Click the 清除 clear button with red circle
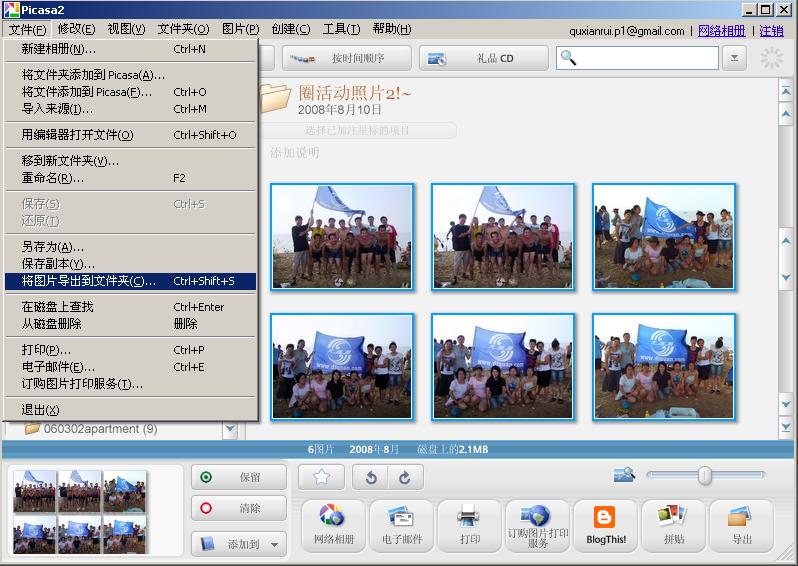The width and height of the screenshot is (798, 566). click(x=239, y=508)
